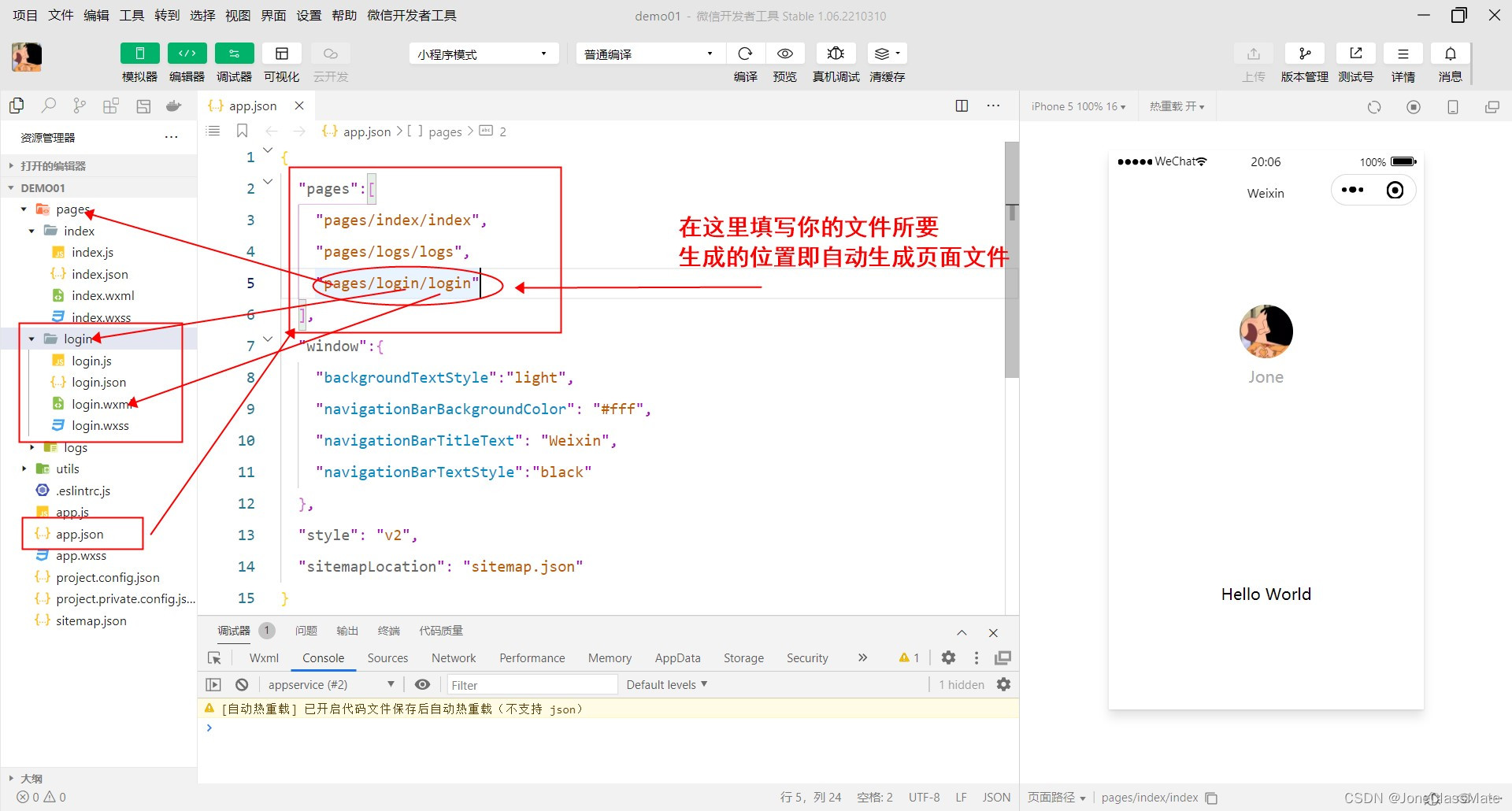
Task: Open the iPhone 5 device dropdown
Action: 1079,106
